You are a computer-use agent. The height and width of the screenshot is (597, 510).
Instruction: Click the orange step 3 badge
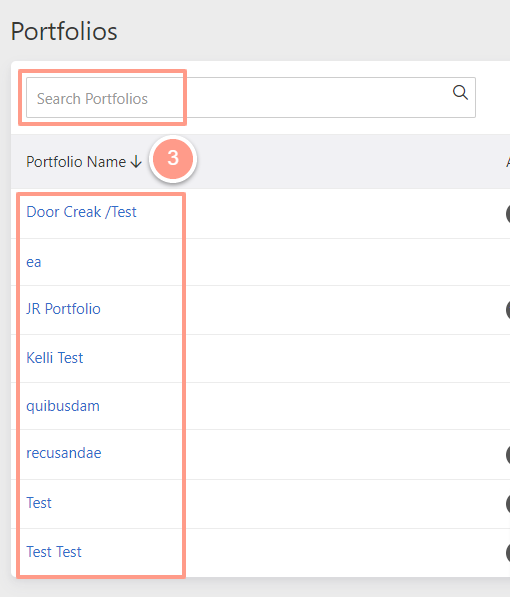point(173,158)
